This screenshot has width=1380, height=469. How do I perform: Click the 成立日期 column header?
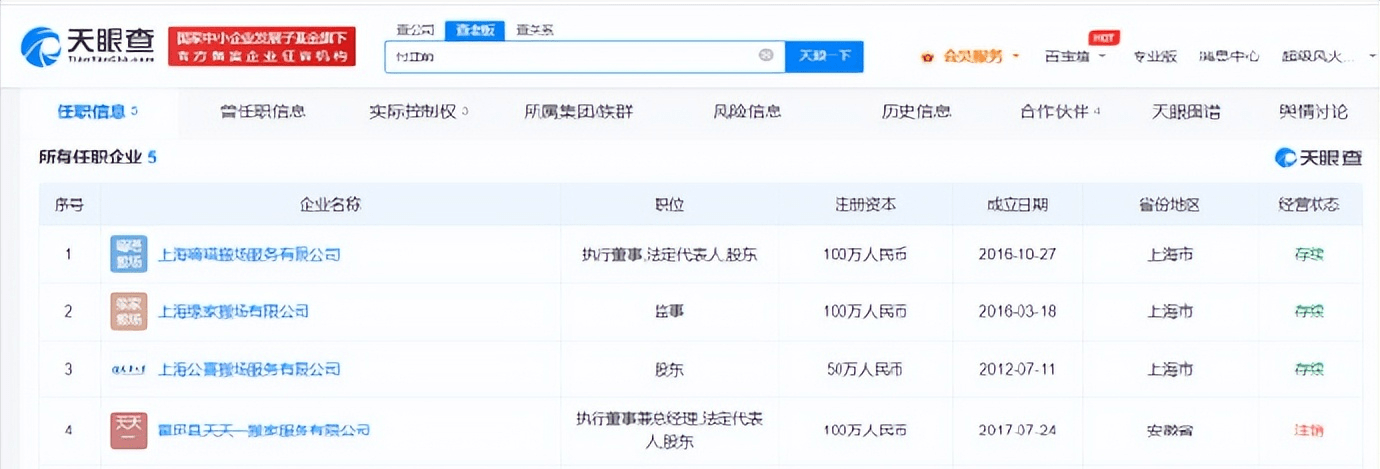coord(1016,204)
